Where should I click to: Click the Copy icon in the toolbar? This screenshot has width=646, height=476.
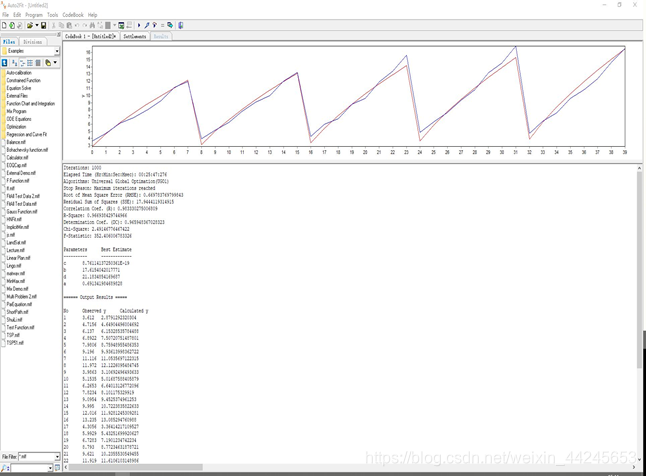61,25
